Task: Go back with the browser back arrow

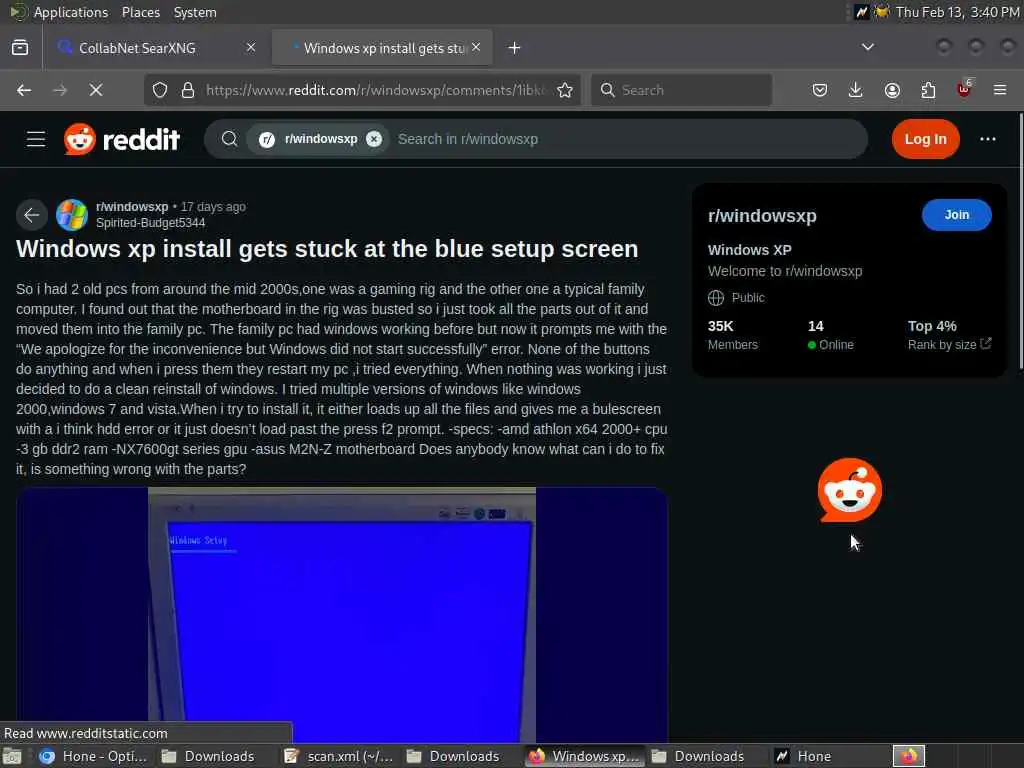Action: [24, 90]
